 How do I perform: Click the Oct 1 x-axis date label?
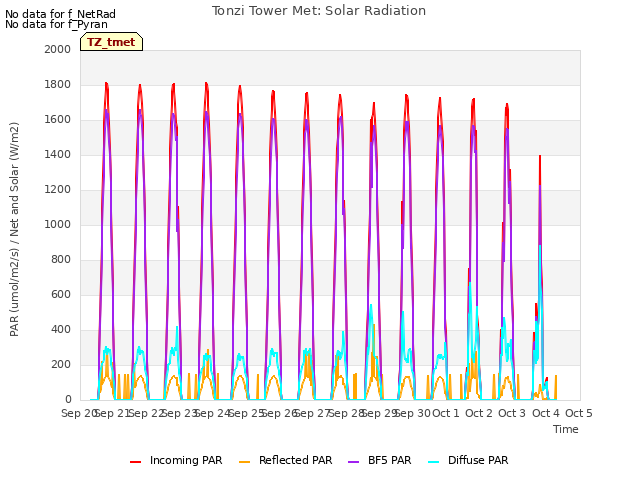click(x=446, y=413)
